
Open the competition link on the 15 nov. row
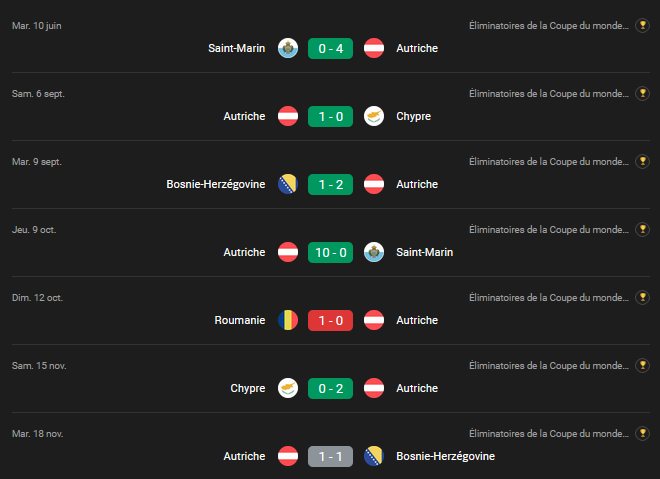549,366
